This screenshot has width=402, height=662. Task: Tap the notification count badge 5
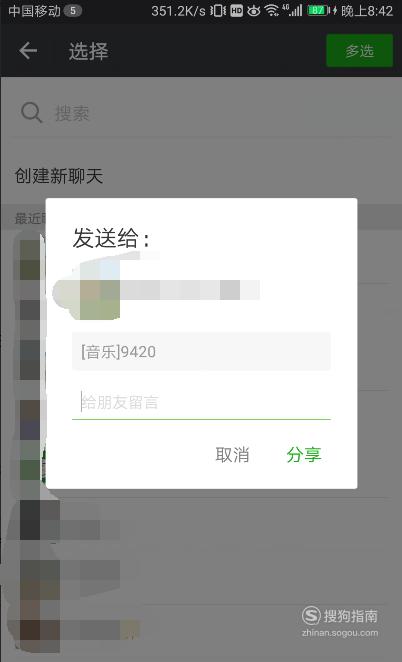73,11
